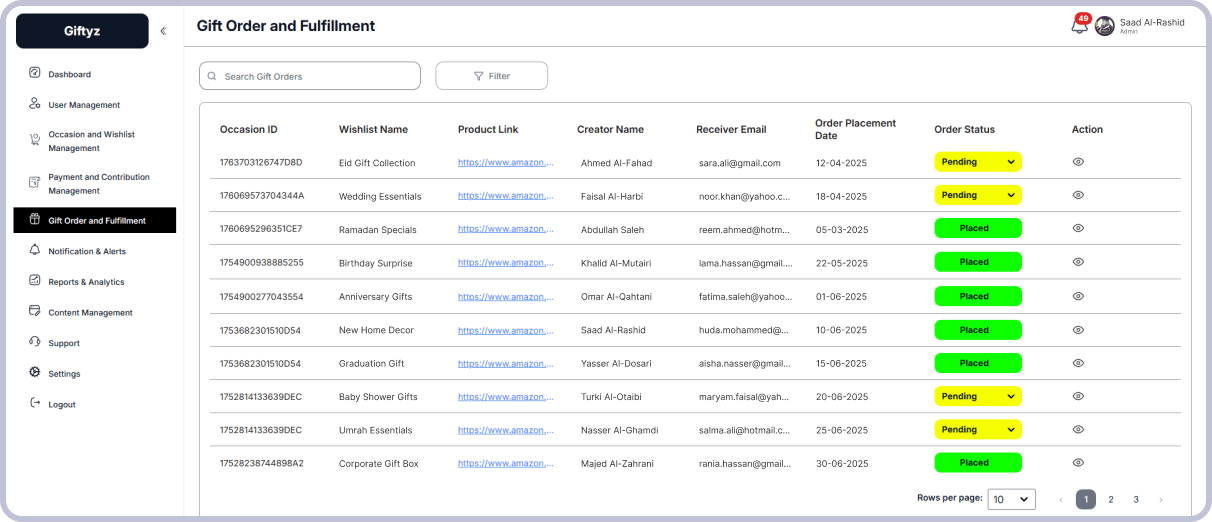View details of Eid Gift Collection order
The image size is (1212, 522).
1078,162
